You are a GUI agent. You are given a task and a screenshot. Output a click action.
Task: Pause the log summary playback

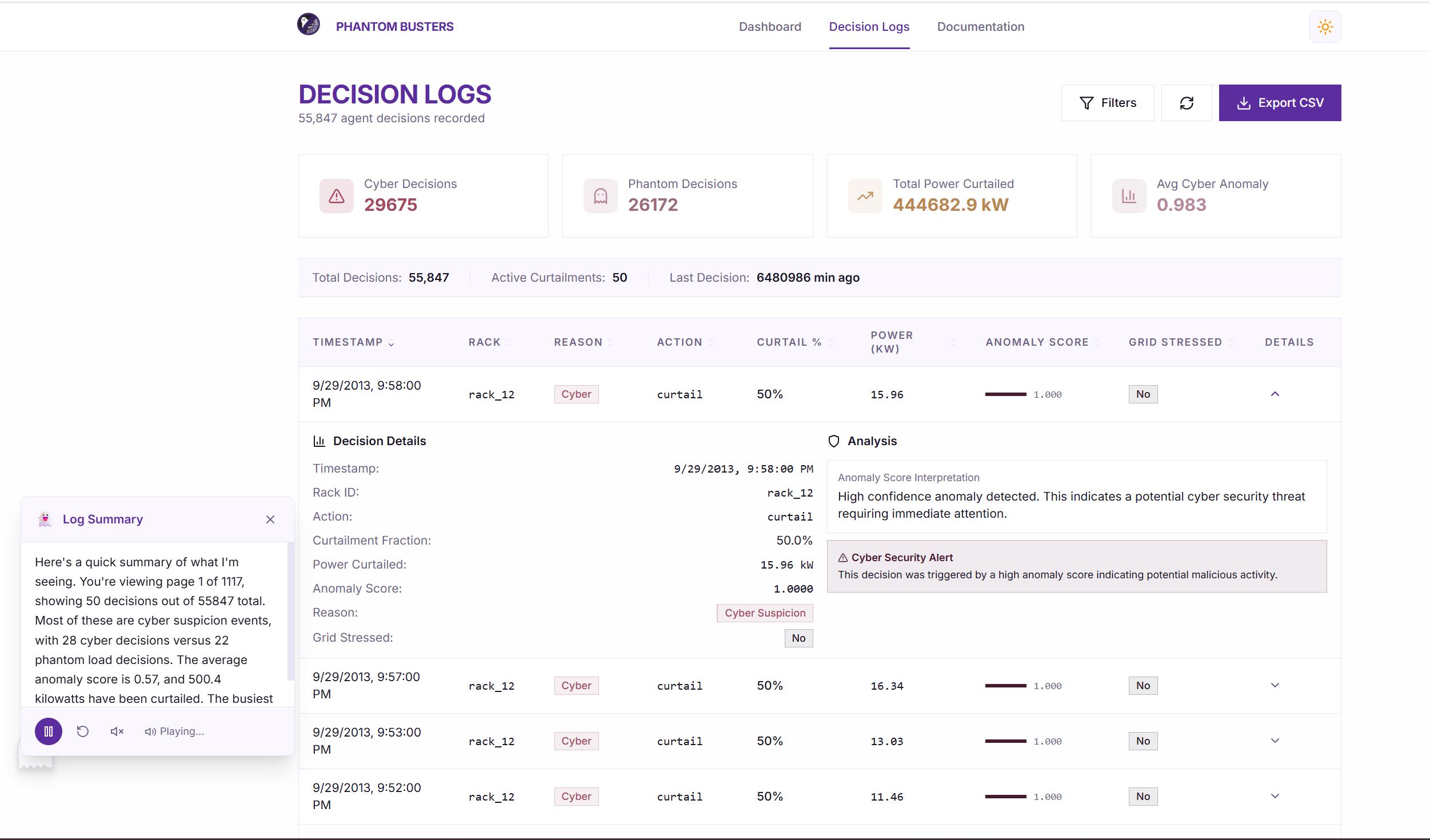pyautogui.click(x=49, y=731)
